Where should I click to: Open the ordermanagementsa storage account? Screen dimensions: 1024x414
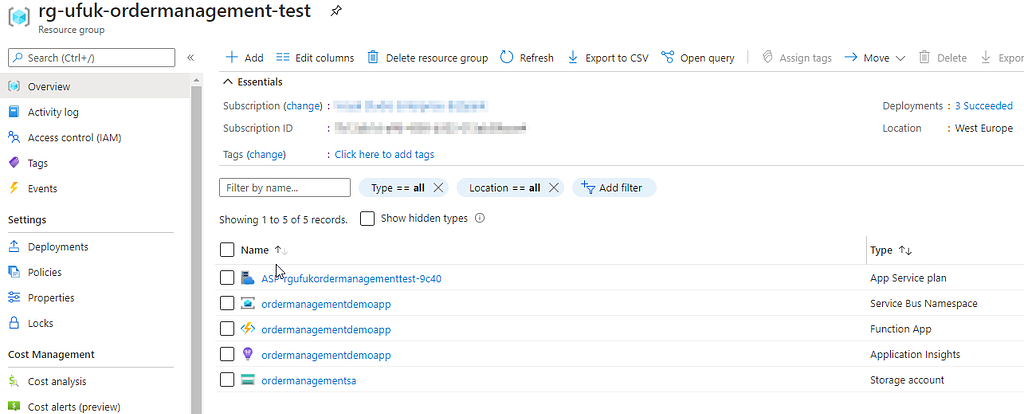(308, 381)
